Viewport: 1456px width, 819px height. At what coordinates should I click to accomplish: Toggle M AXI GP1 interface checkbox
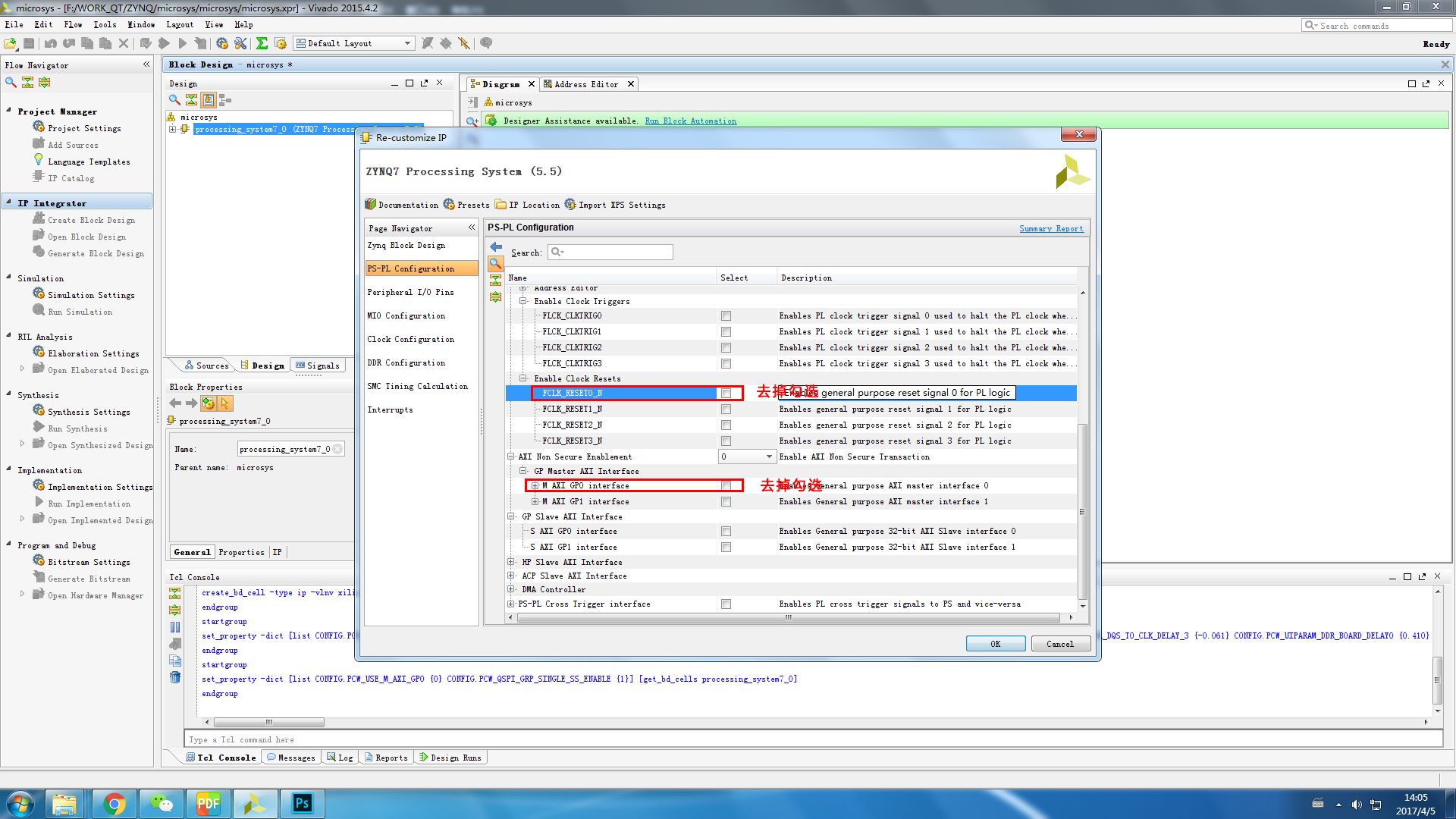726,501
